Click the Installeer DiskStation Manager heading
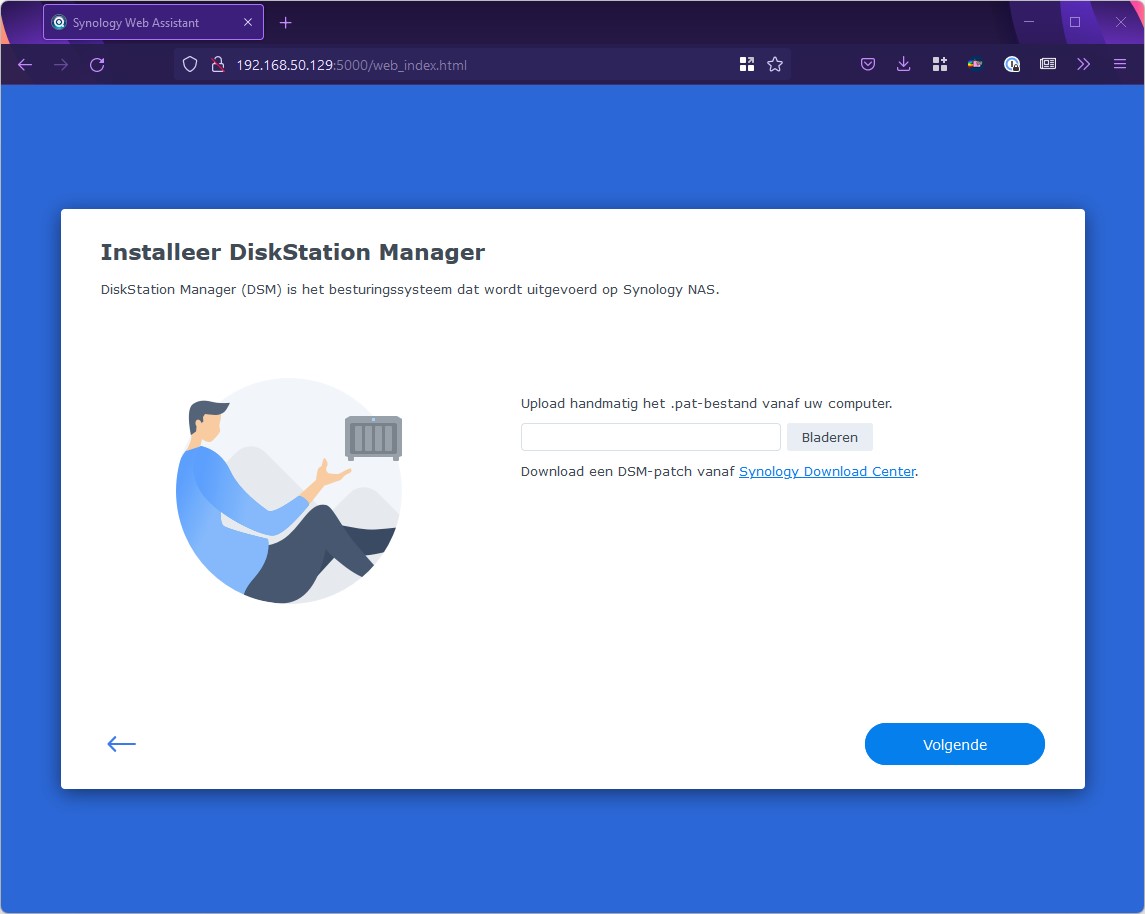 [293, 253]
